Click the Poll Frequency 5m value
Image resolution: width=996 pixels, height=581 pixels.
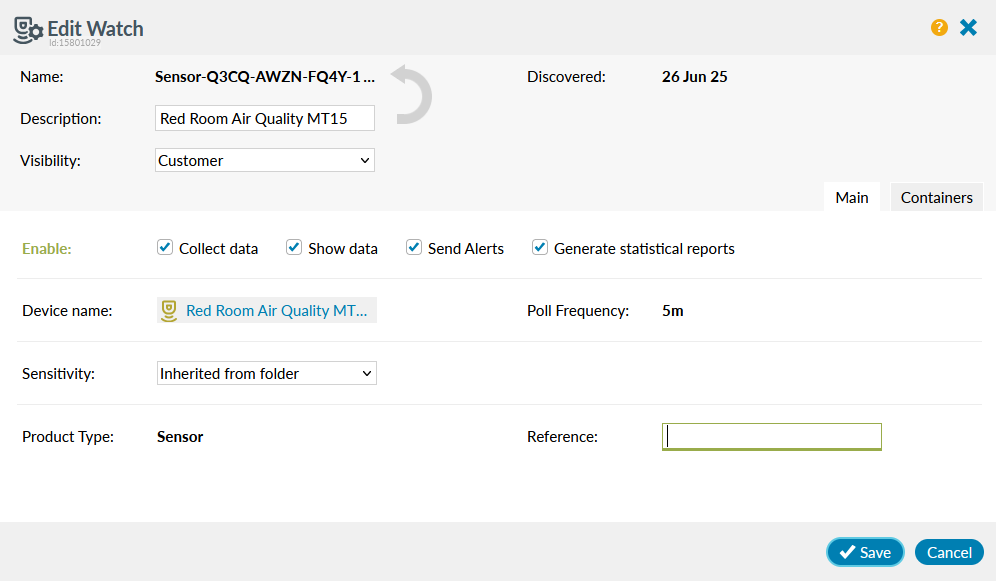[673, 311]
